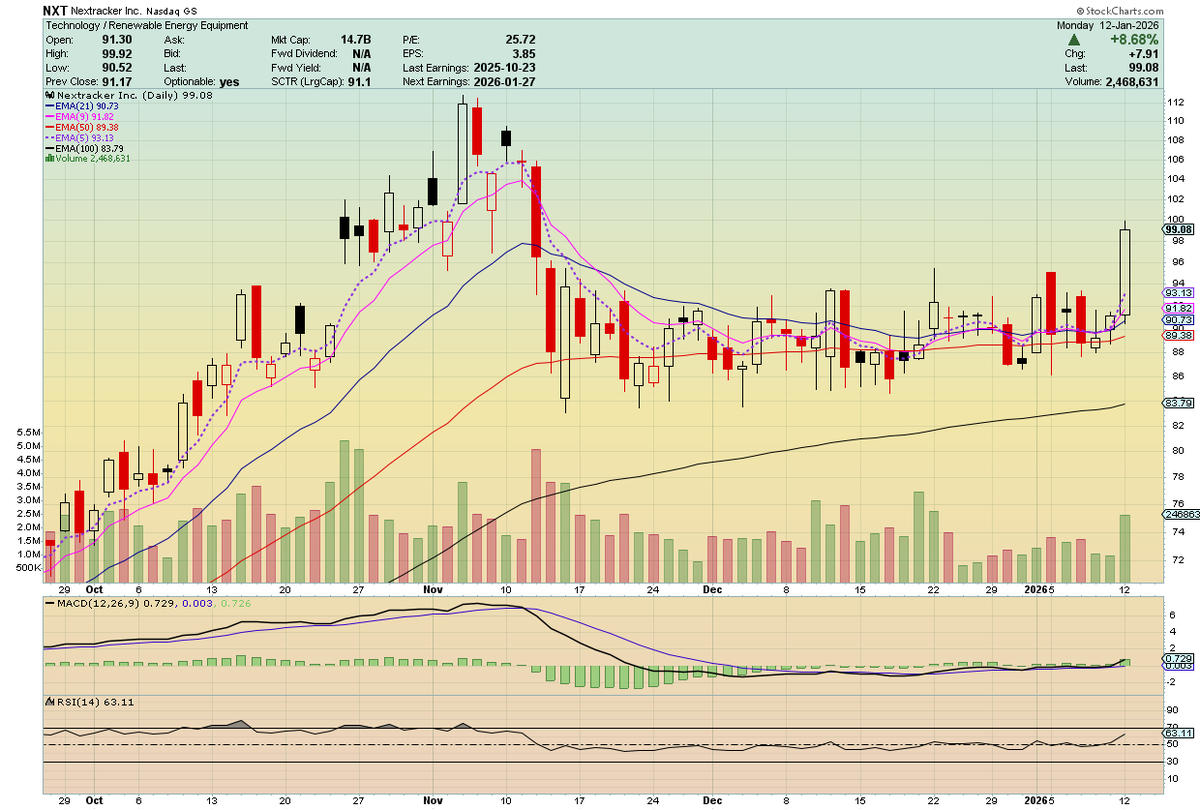This screenshot has height=810, width=1200.
Task: Click the 500K volume scale label
Action: (x=29, y=568)
